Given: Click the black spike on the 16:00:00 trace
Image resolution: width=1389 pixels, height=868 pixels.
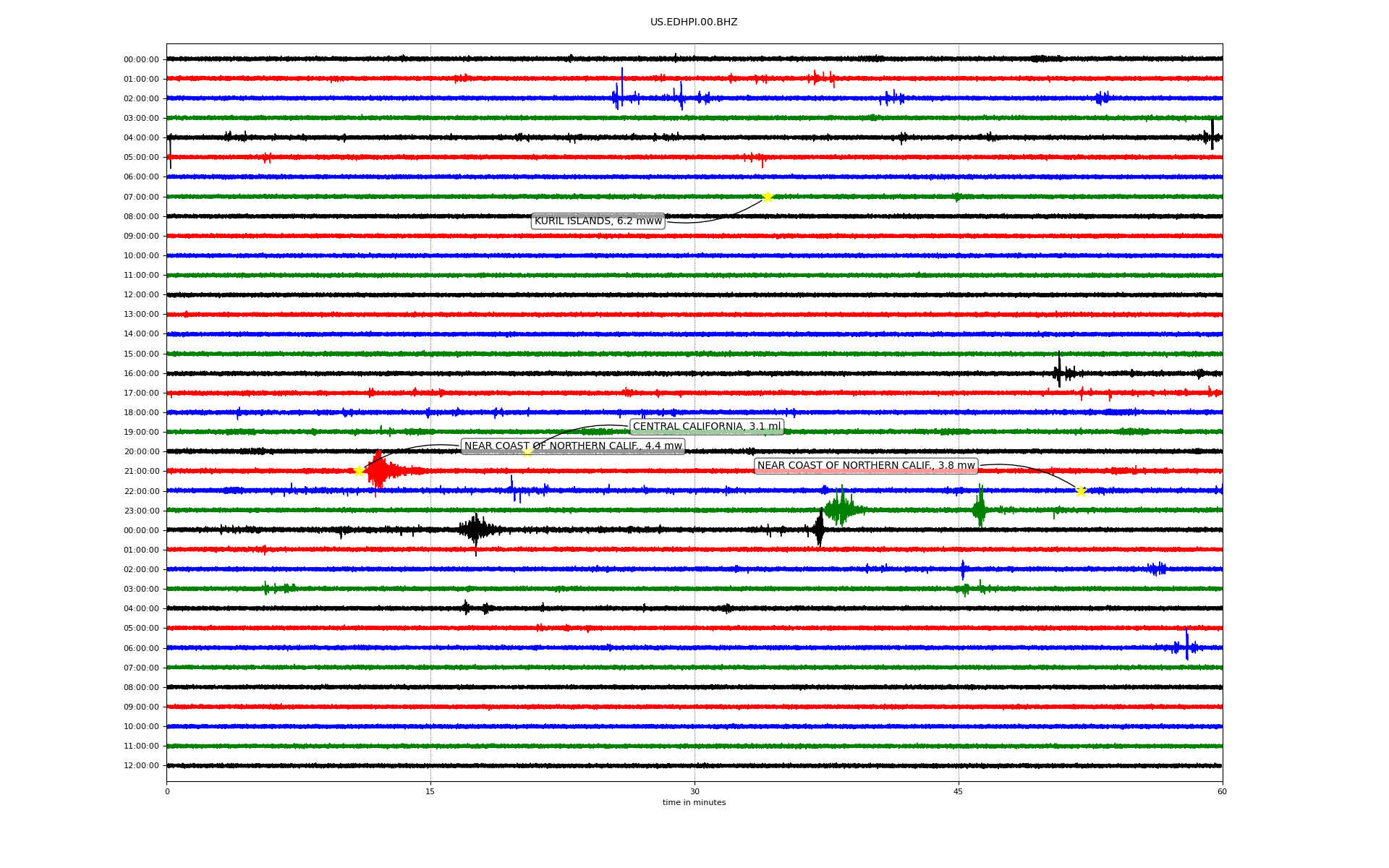Looking at the screenshot, I should (x=1059, y=372).
